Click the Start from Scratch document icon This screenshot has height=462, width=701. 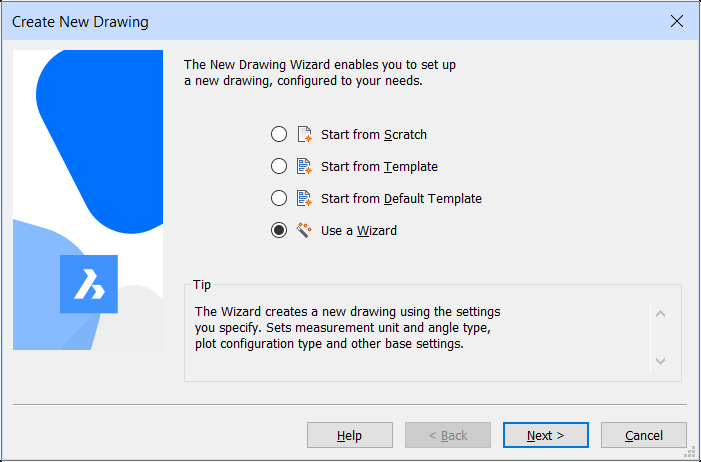(304, 134)
